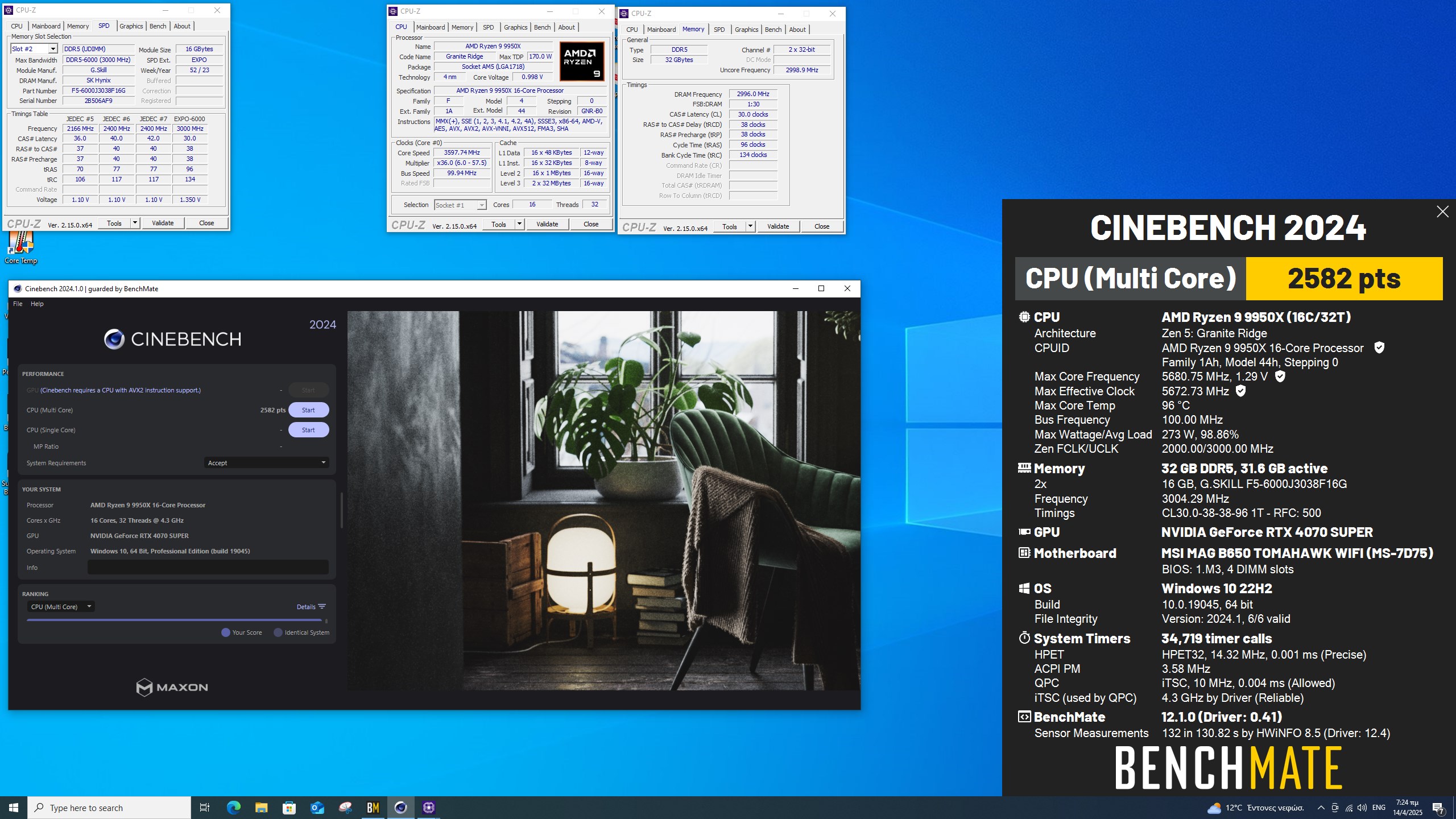
Task: Click the Memory icon in BenchMate panel
Action: [1024, 468]
